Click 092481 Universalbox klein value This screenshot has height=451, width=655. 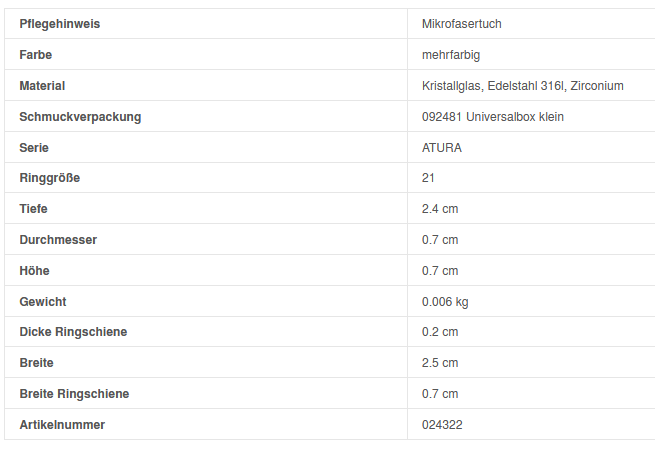click(x=493, y=117)
